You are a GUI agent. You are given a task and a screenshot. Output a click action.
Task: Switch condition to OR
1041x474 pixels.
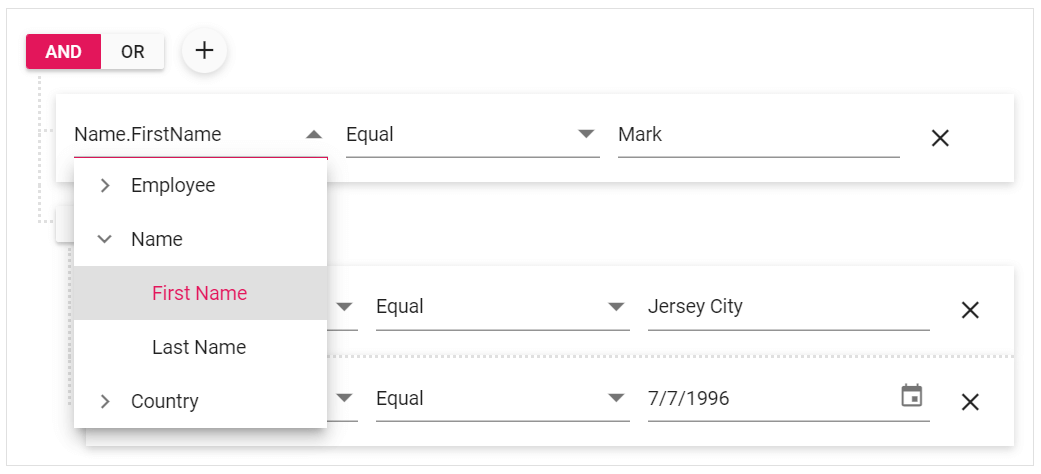(133, 52)
